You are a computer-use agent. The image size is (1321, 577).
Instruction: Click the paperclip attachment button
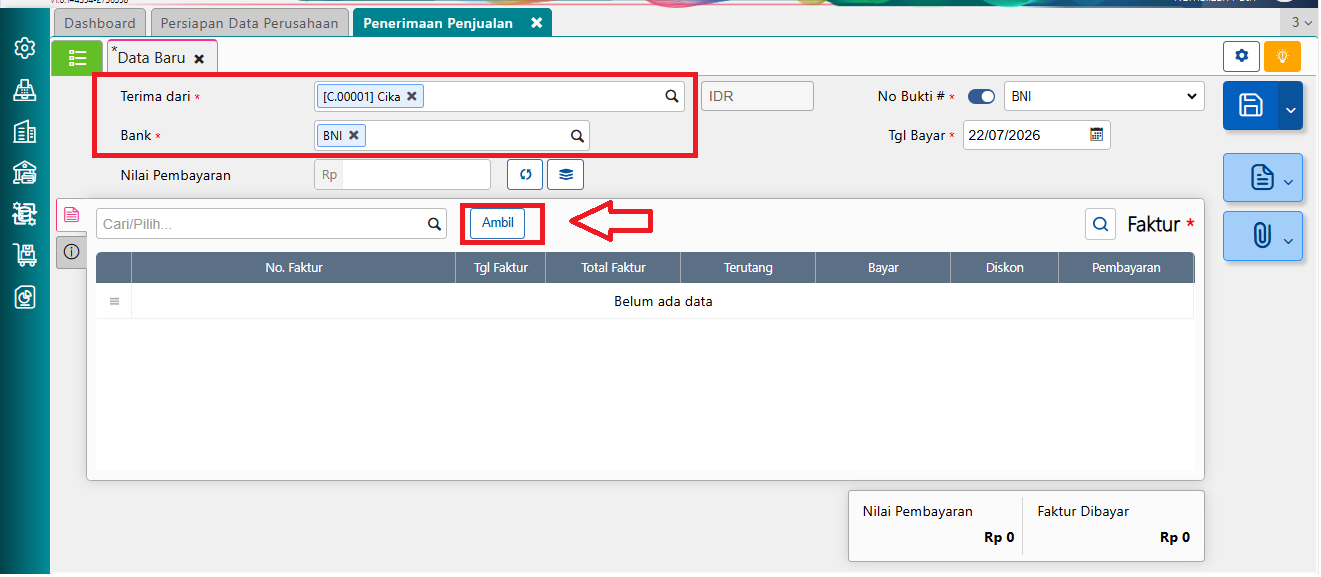click(1262, 236)
